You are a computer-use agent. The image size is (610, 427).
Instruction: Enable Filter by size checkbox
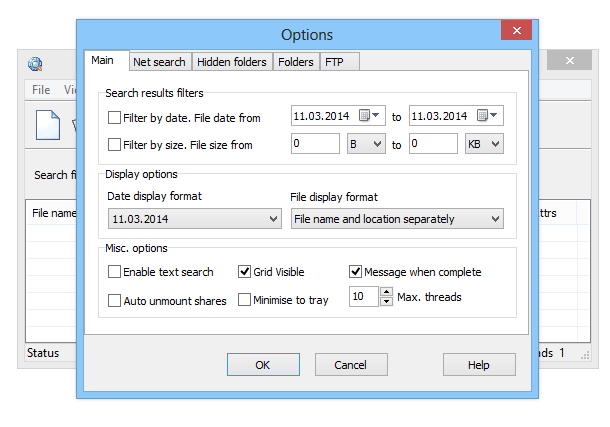tap(115, 145)
